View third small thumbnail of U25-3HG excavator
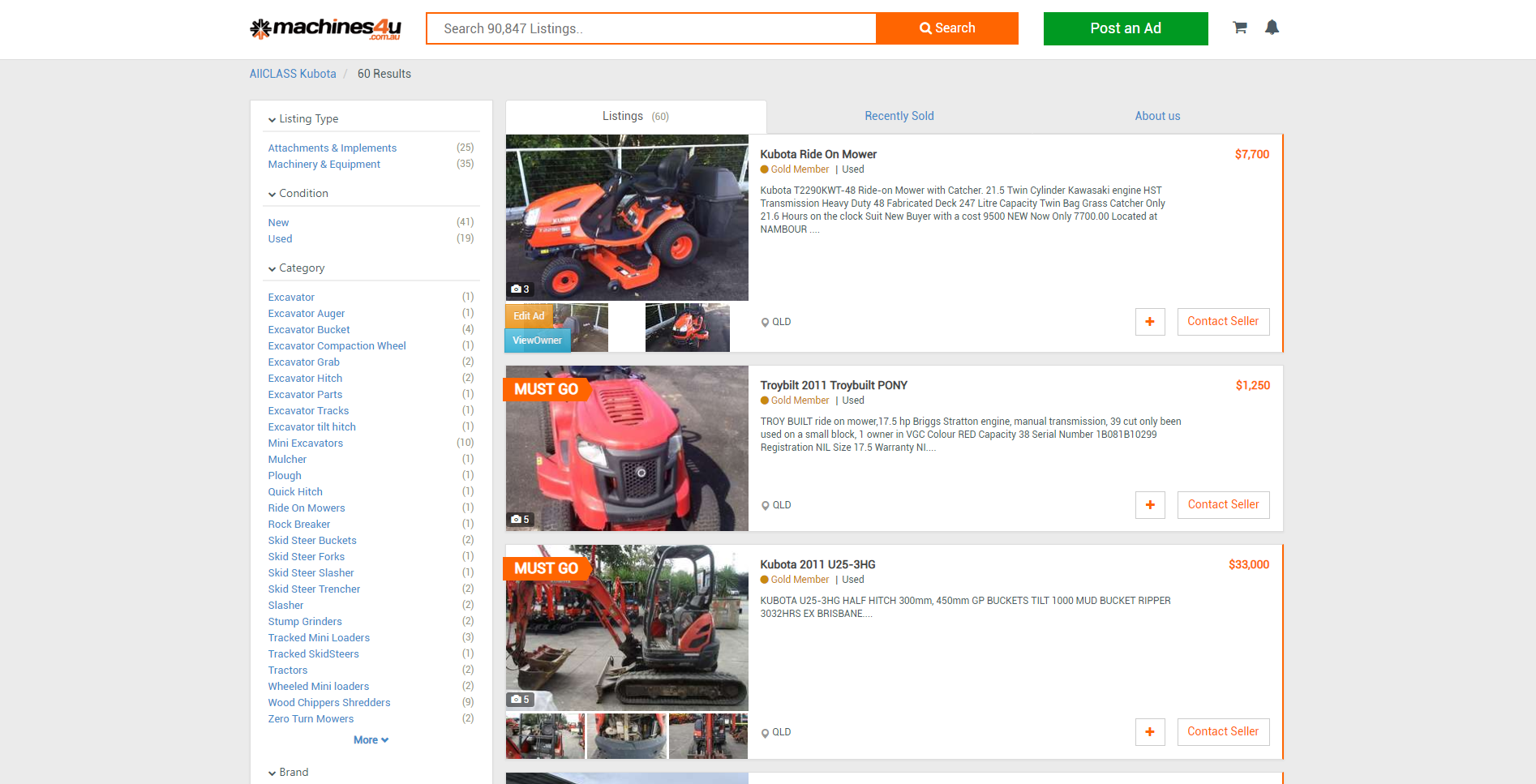The image size is (1536, 784). [x=708, y=736]
